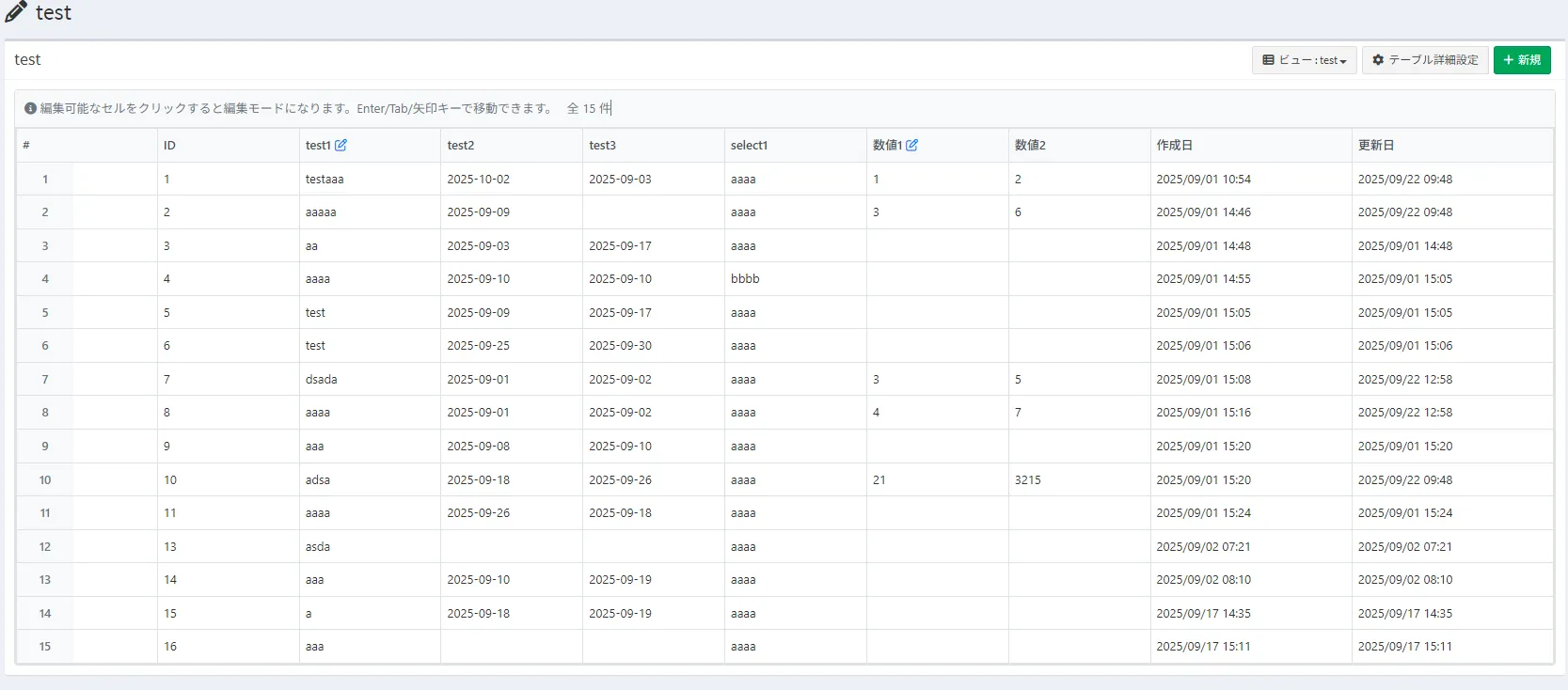The height and width of the screenshot is (690, 1568).
Task: Click the edit icon next to test1 header
Action: click(x=341, y=145)
